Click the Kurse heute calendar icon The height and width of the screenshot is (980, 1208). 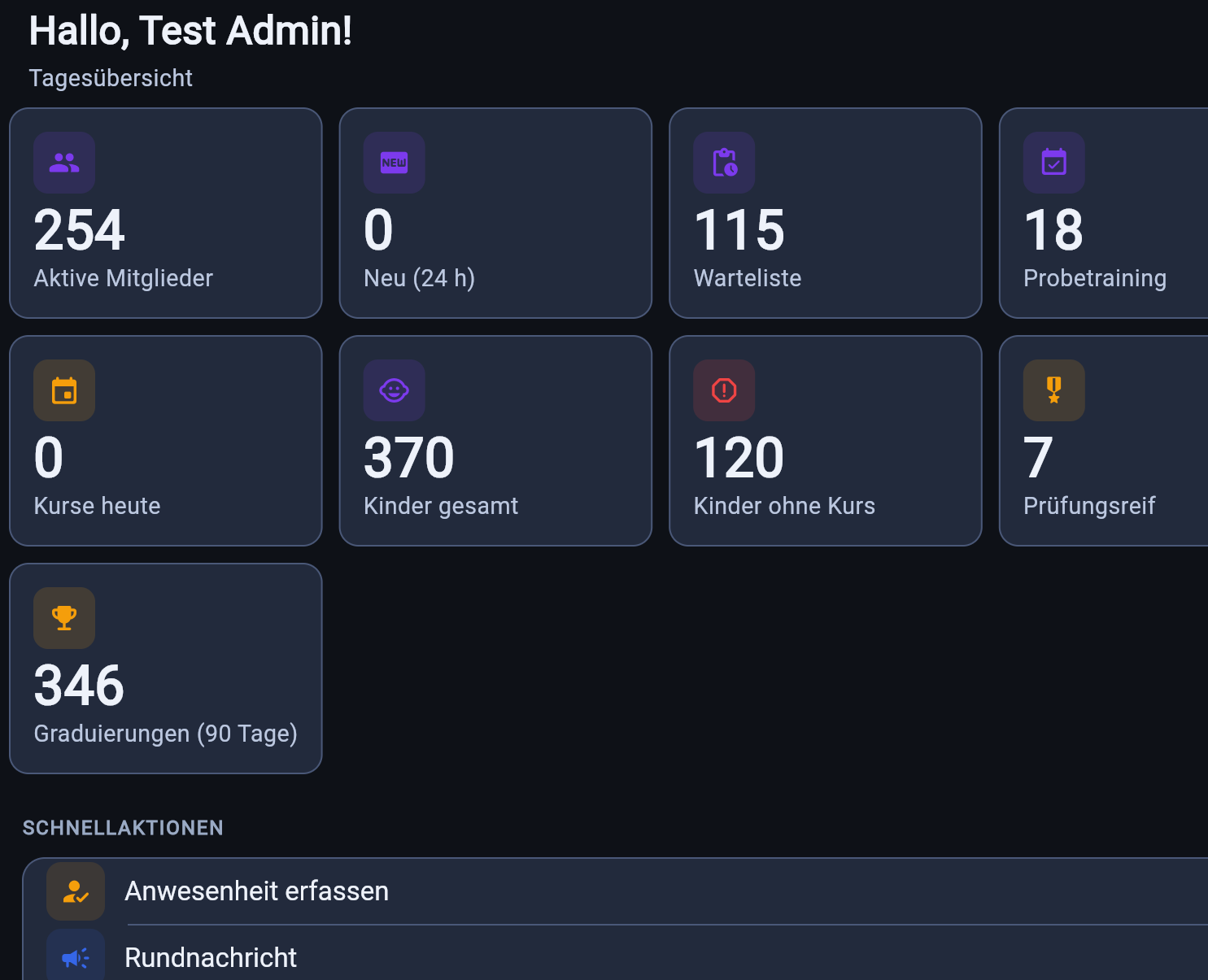pyautogui.click(x=64, y=390)
